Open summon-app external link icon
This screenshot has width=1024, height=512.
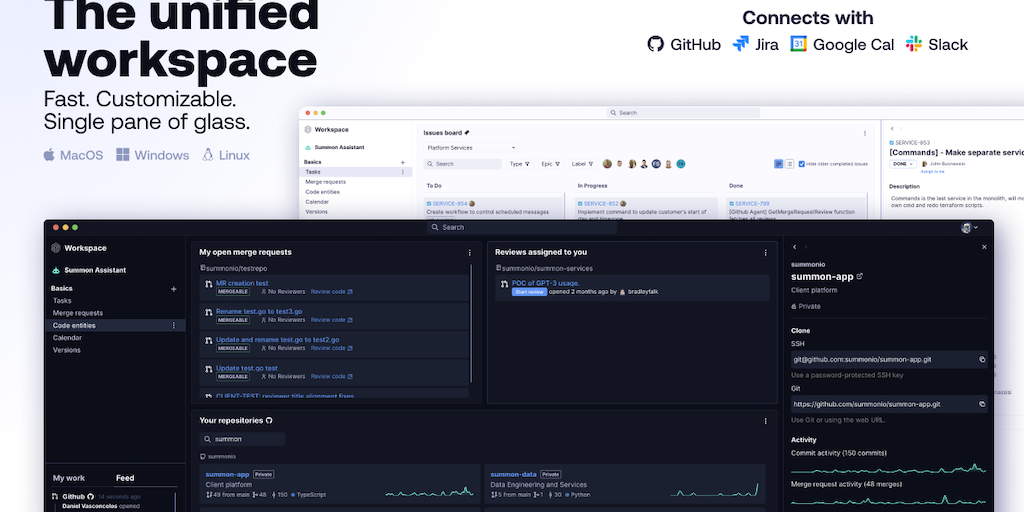pos(860,276)
